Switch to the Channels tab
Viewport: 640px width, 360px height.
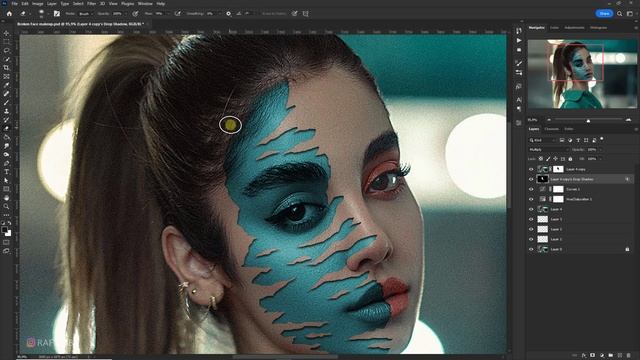552,129
